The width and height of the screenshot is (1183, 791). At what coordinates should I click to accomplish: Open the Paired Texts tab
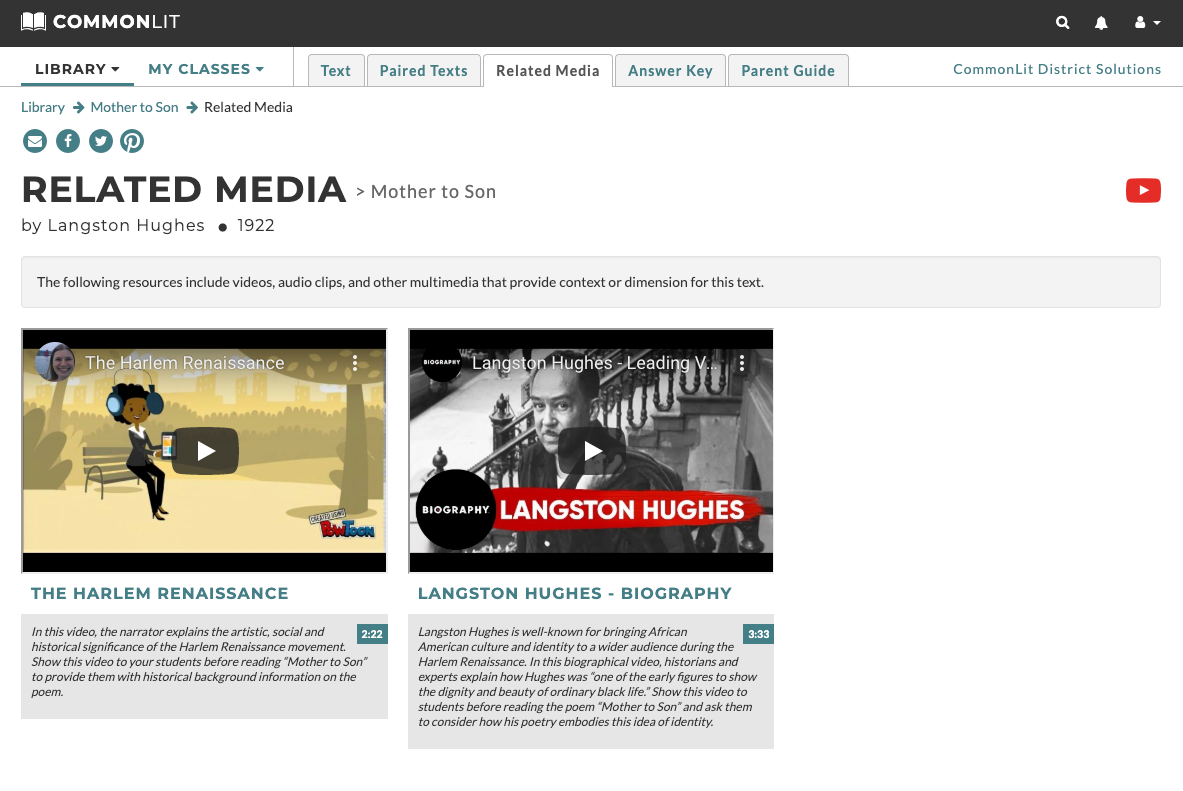pyautogui.click(x=423, y=70)
